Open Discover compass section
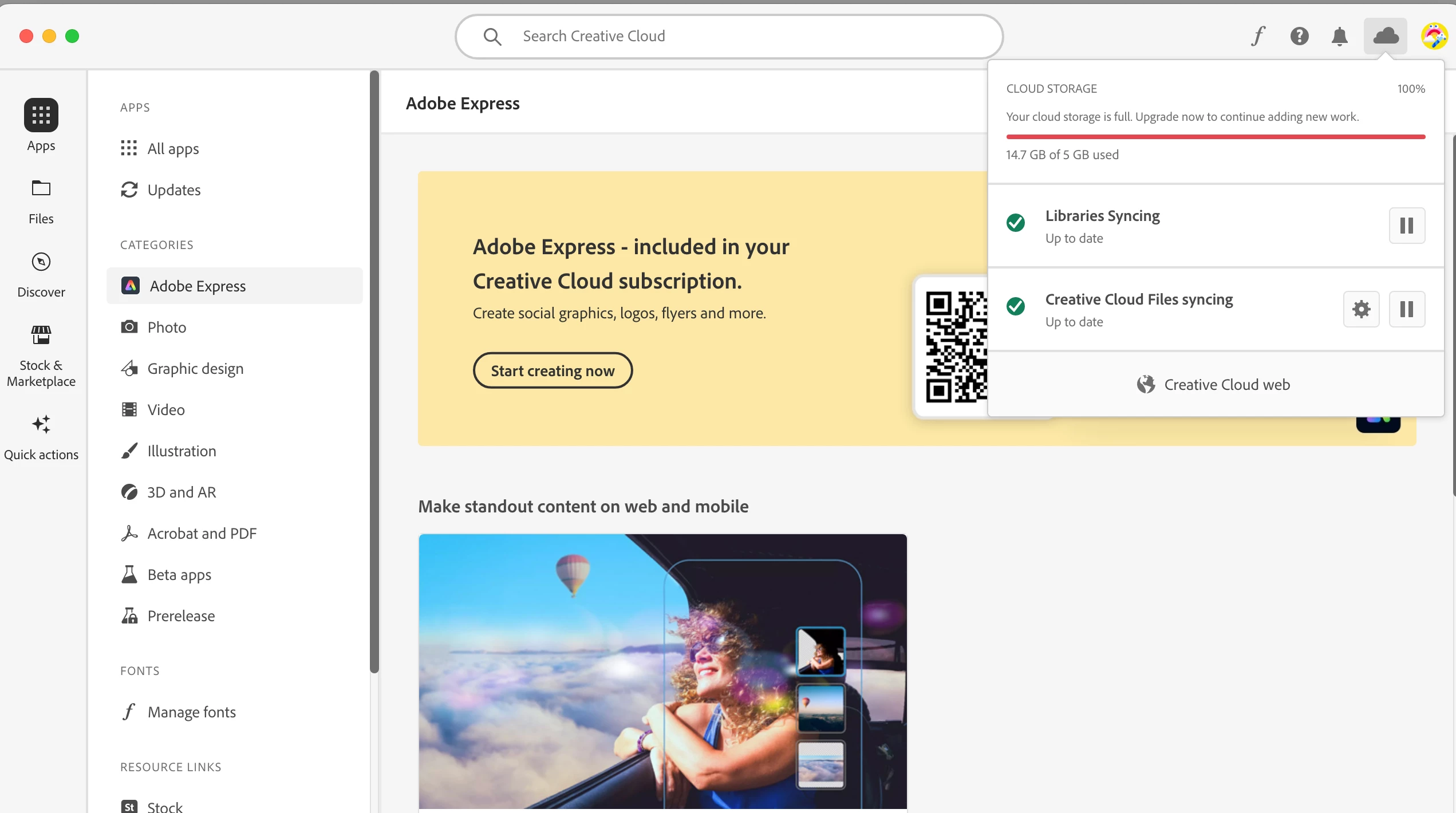Viewport: 1456px width, 813px height. pyautogui.click(x=41, y=274)
